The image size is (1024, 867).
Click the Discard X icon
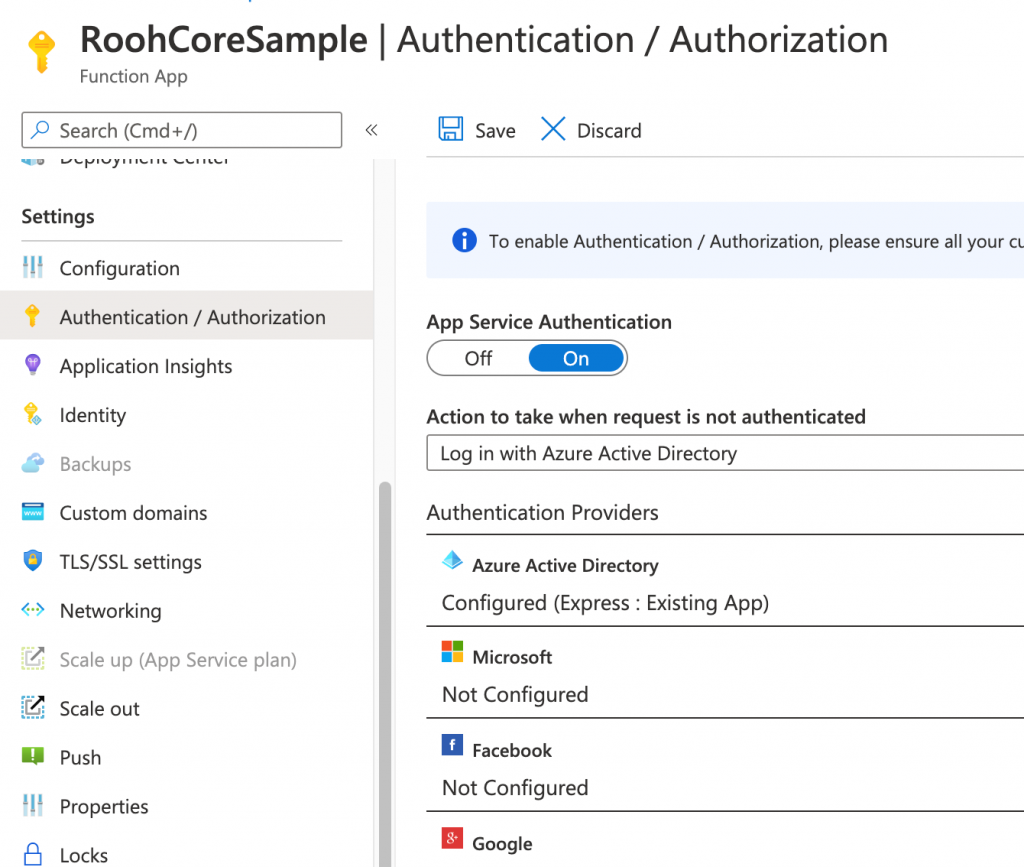click(553, 129)
